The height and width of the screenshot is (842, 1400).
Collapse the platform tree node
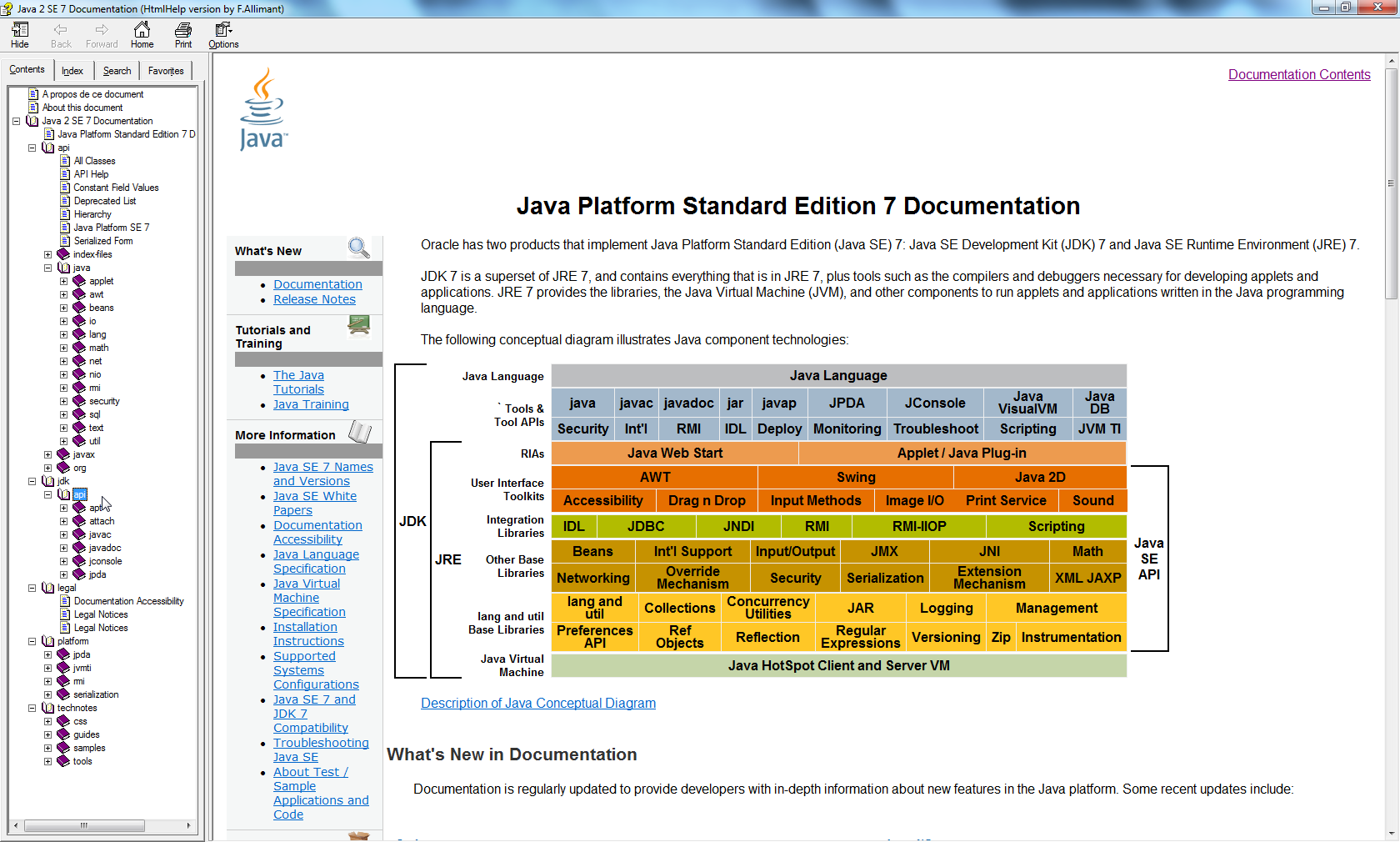(x=32, y=641)
